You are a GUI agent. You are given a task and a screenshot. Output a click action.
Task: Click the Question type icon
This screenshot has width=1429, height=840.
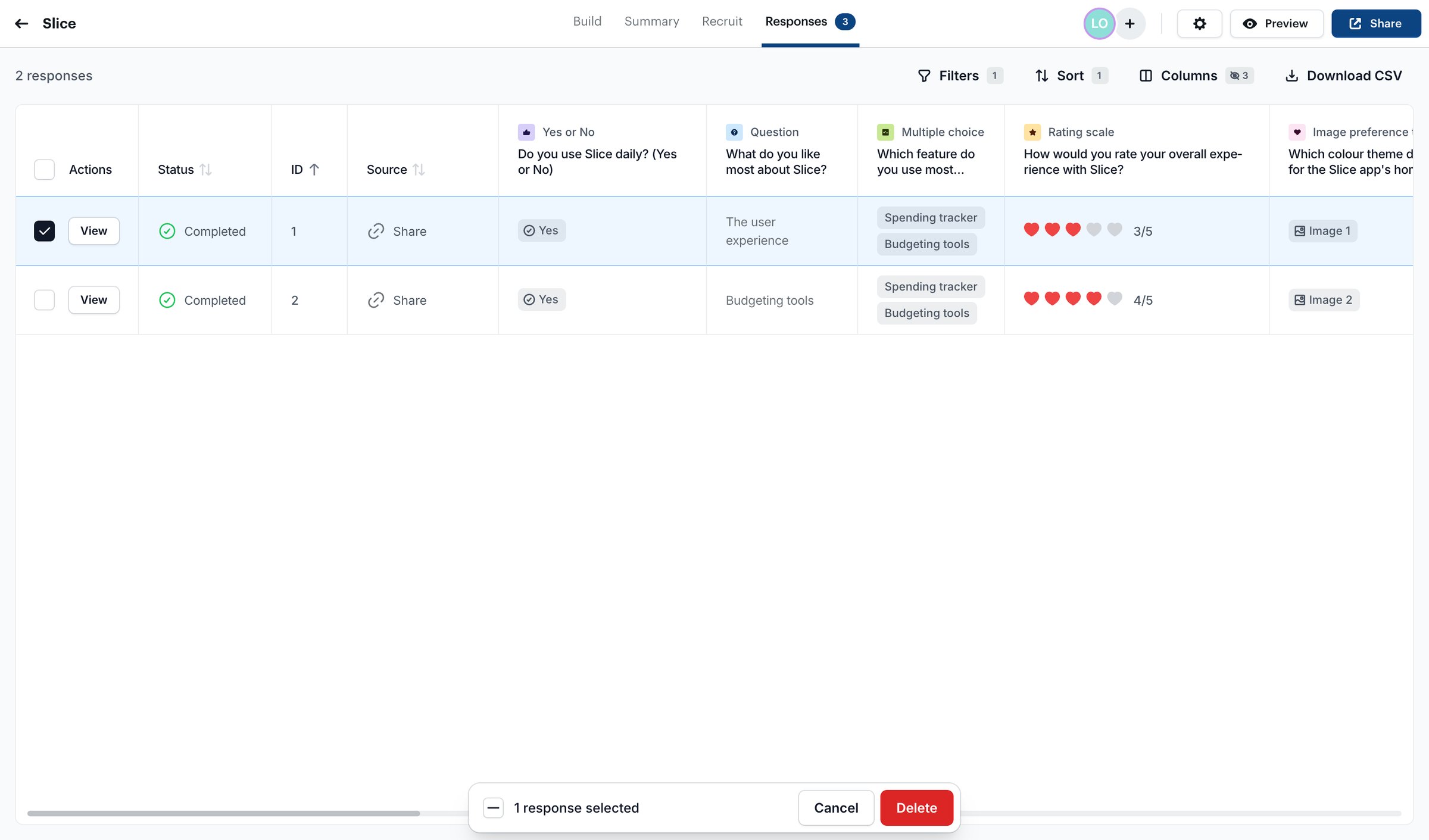(734, 132)
